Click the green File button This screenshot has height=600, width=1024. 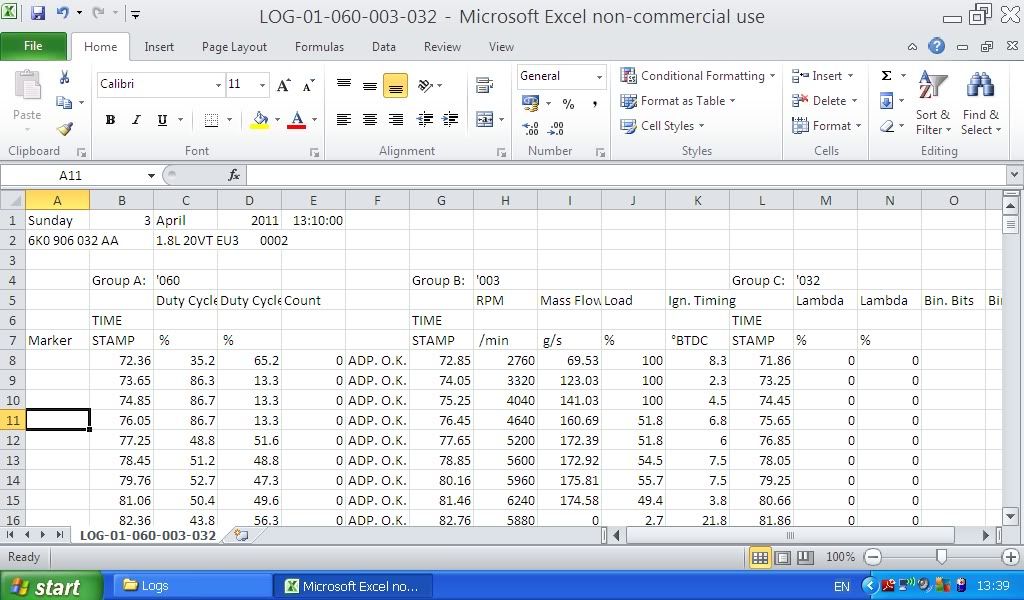[x=33, y=46]
